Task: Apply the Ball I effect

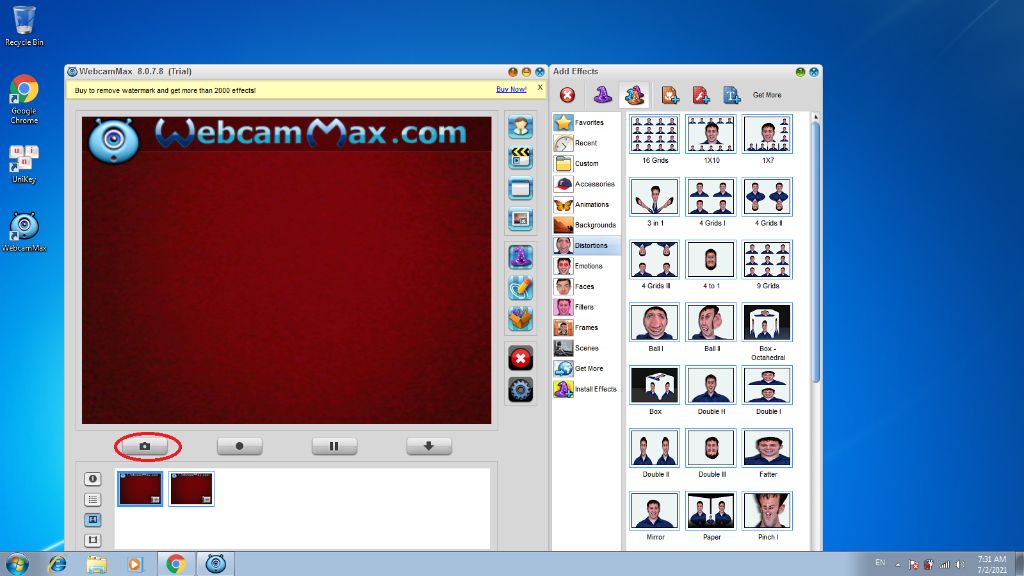Action: tap(654, 322)
